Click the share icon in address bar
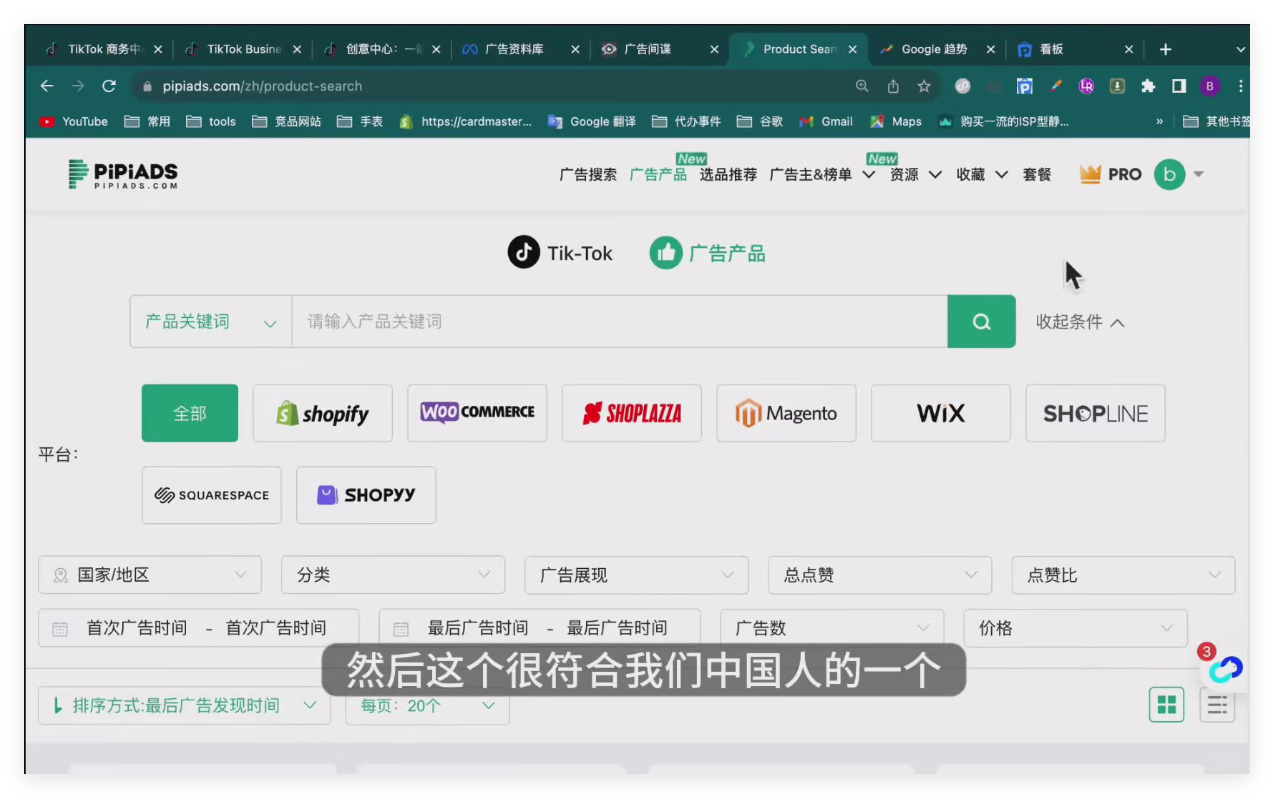1274x798 pixels. [893, 86]
